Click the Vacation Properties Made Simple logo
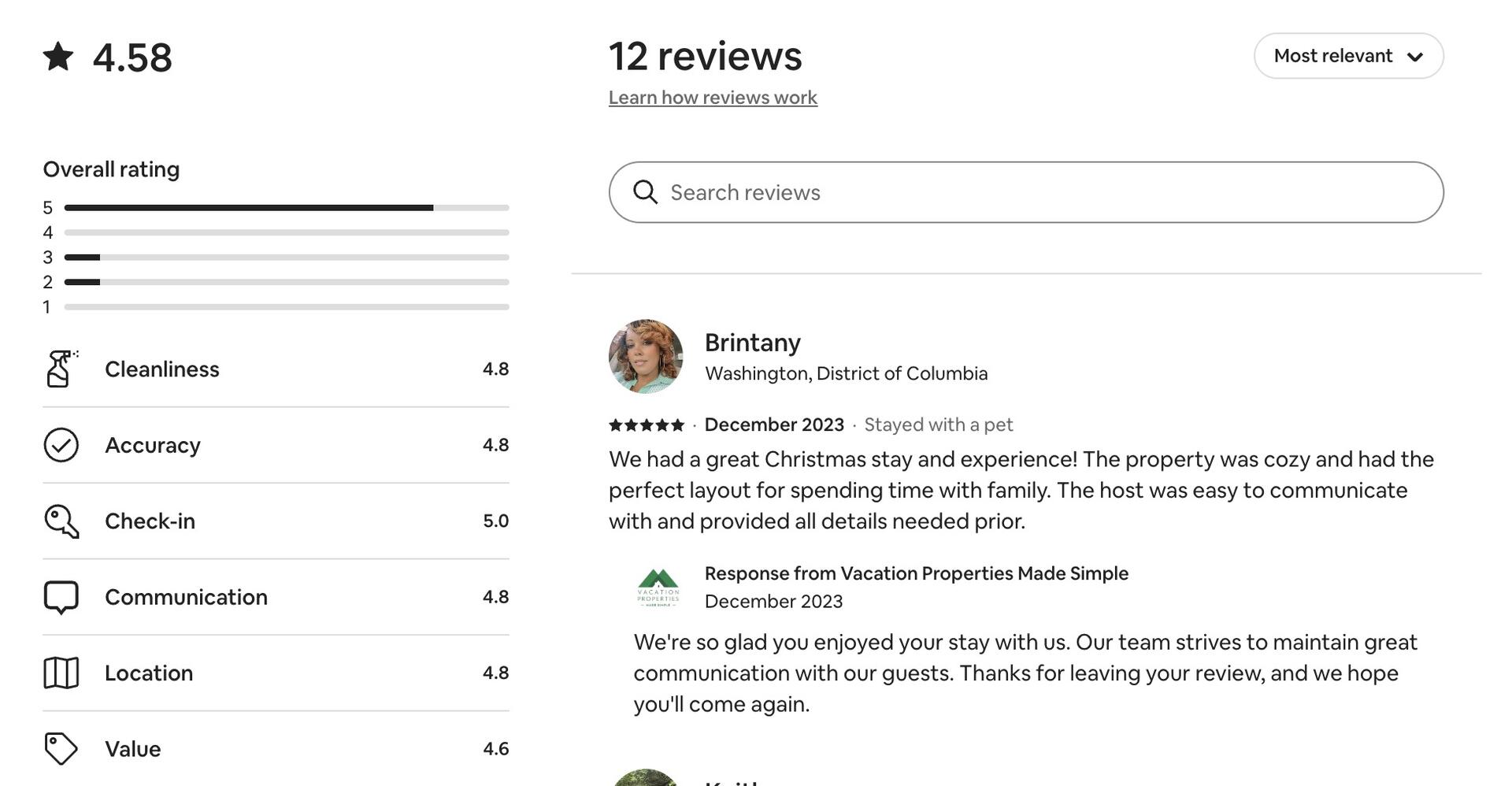Viewport: 1512px width, 786px height. coord(658,588)
